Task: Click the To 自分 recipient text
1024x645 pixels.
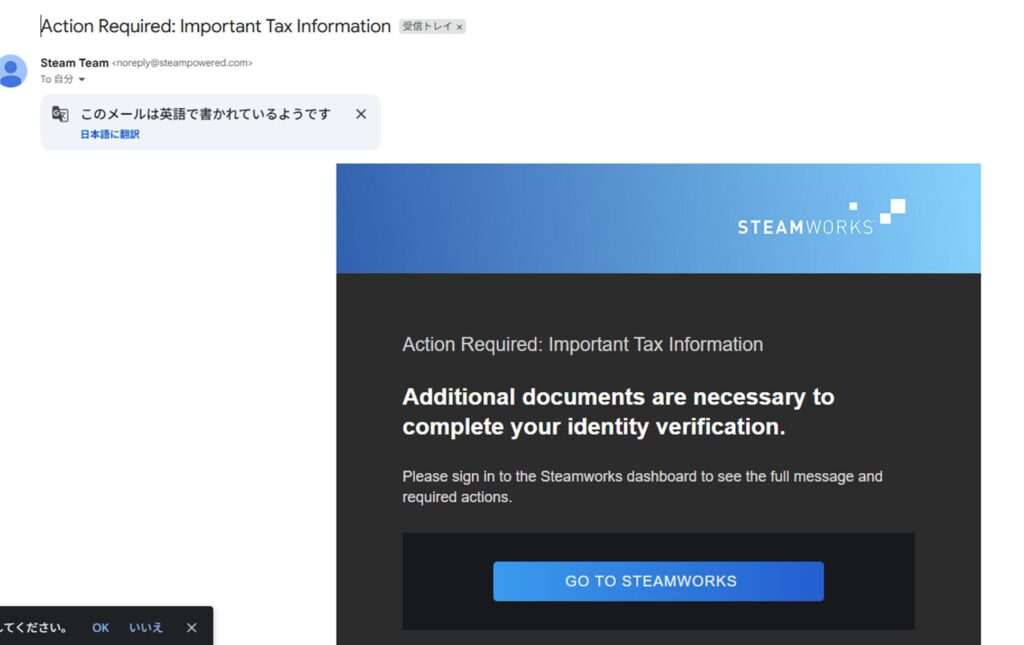Action: (56, 80)
